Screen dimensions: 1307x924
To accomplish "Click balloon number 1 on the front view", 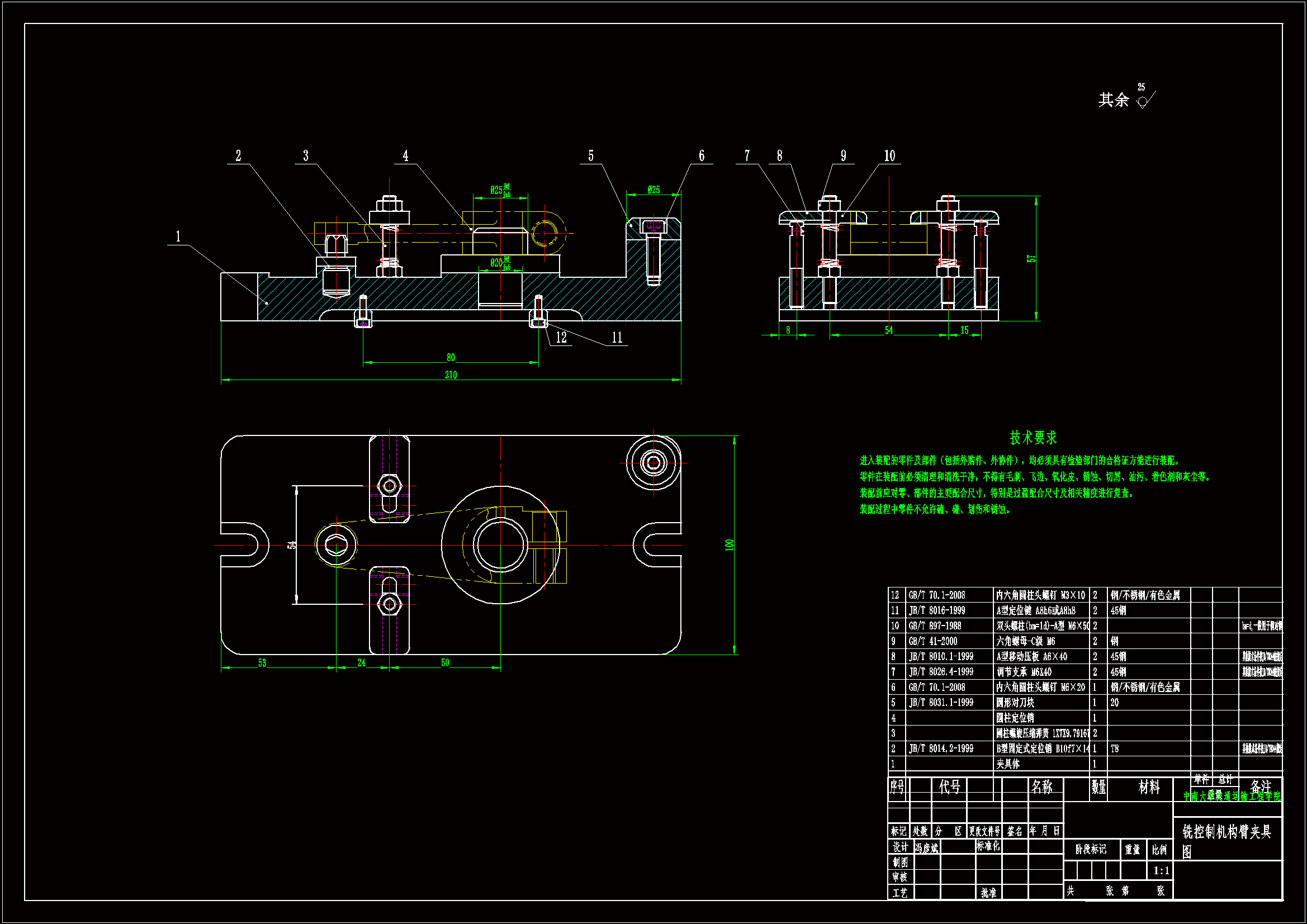I will [x=178, y=236].
